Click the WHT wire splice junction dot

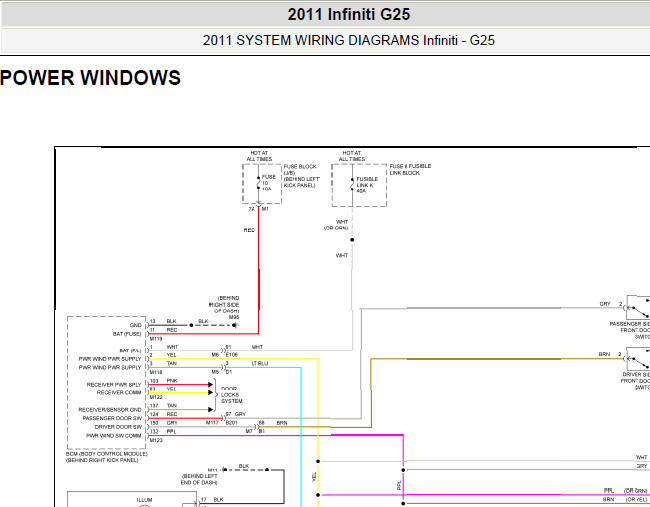[x=352, y=240]
